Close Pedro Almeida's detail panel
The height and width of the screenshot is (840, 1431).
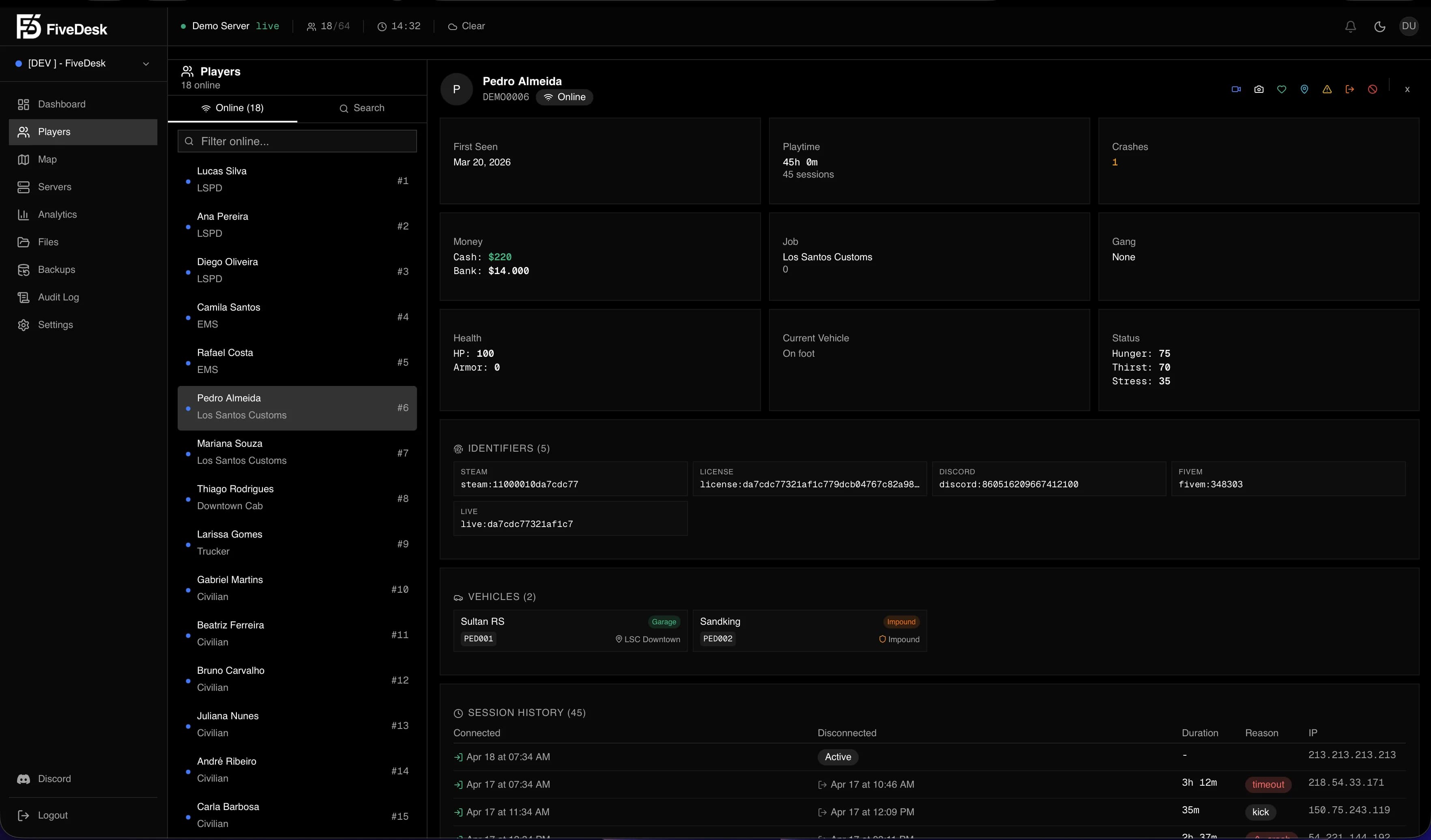(1407, 89)
